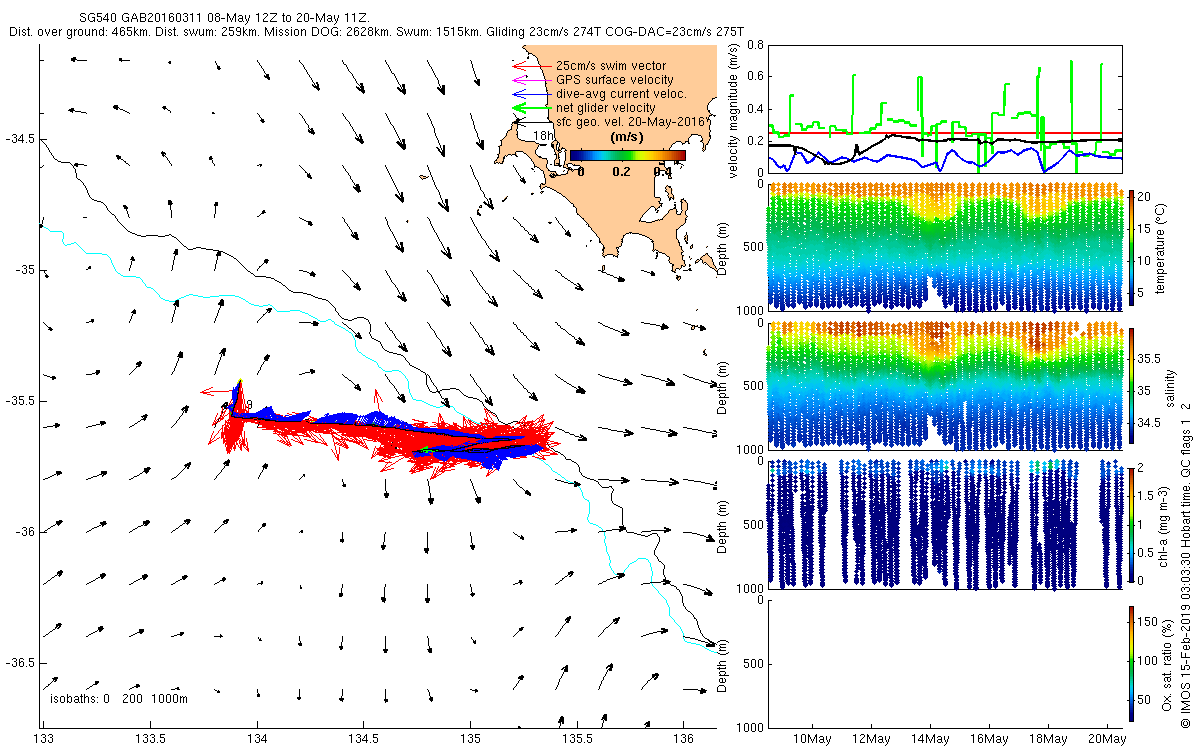Screen dimensions: 1200x750
Task: Click the title 'SG540 GAB20160311 08-May 12Z to 20-May 11Z.'
Action: click(224, 18)
